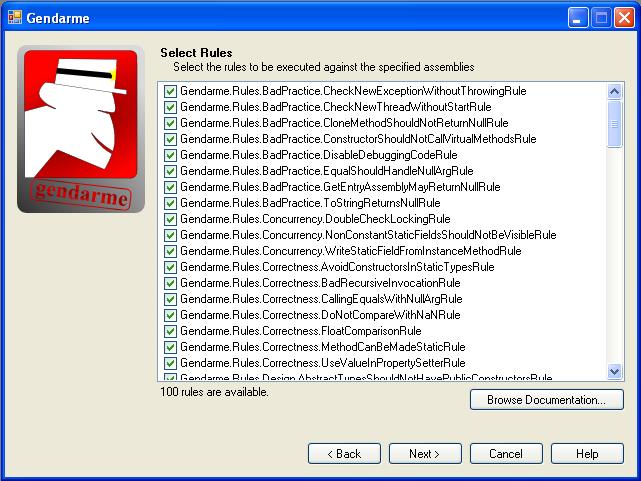Toggle AvoidConstructorsInStaticTypesRule checkbox

170,267
